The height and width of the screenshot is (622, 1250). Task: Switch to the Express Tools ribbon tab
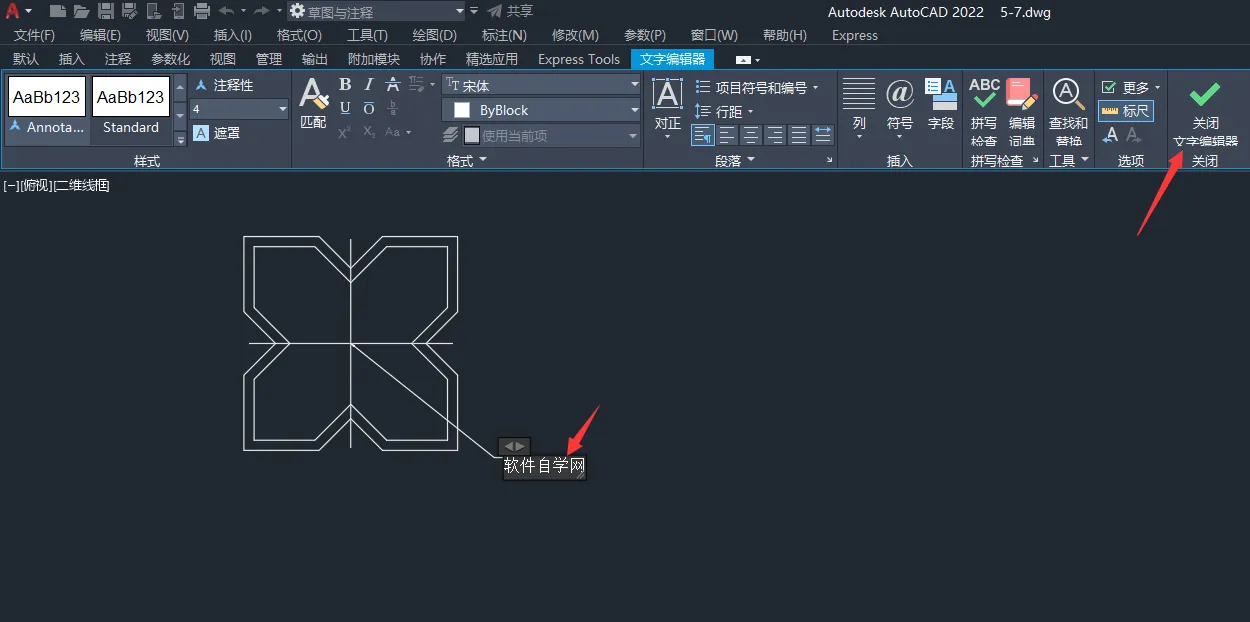[579, 59]
